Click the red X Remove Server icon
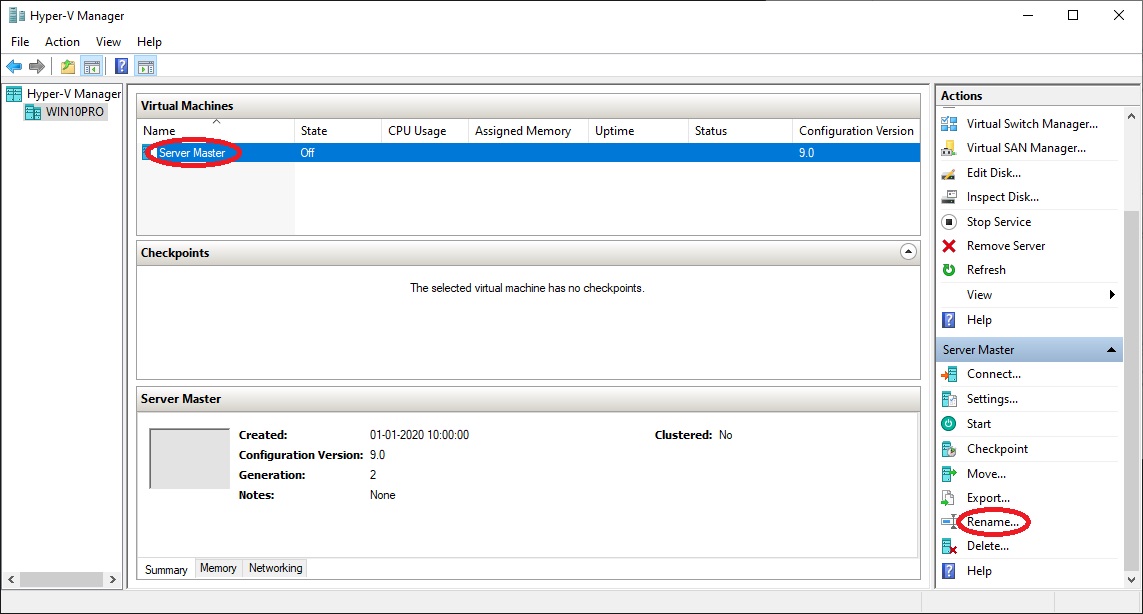Image resolution: width=1143 pixels, height=614 pixels. [x=949, y=246]
